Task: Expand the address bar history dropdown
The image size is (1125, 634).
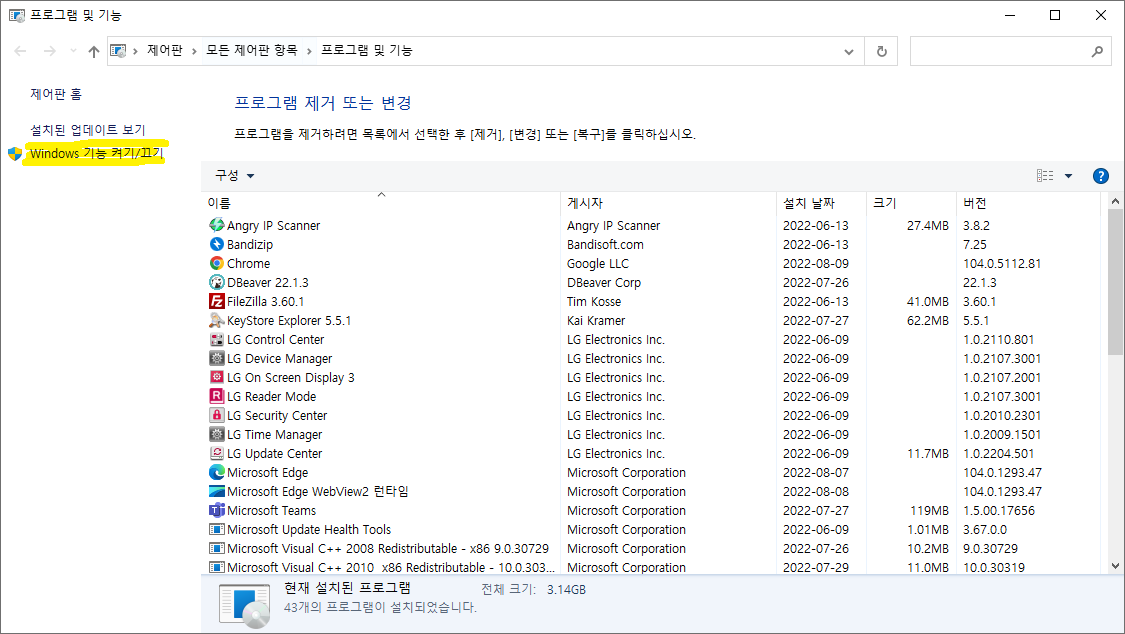Action: click(x=849, y=51)
